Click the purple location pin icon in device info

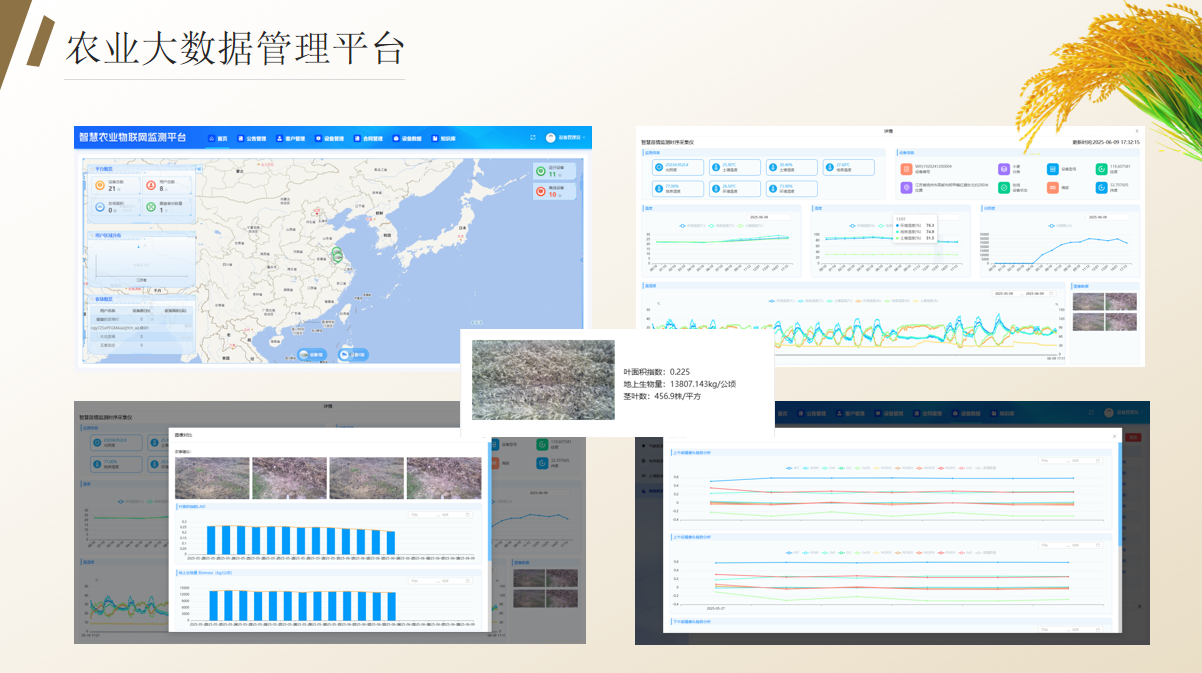(907, 186)
